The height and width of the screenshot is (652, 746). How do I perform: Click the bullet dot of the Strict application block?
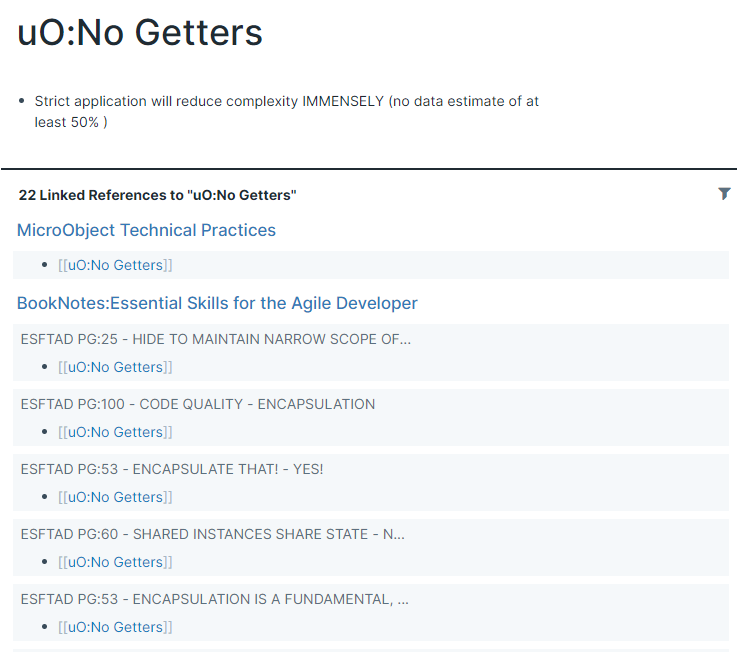click(21, 101)
